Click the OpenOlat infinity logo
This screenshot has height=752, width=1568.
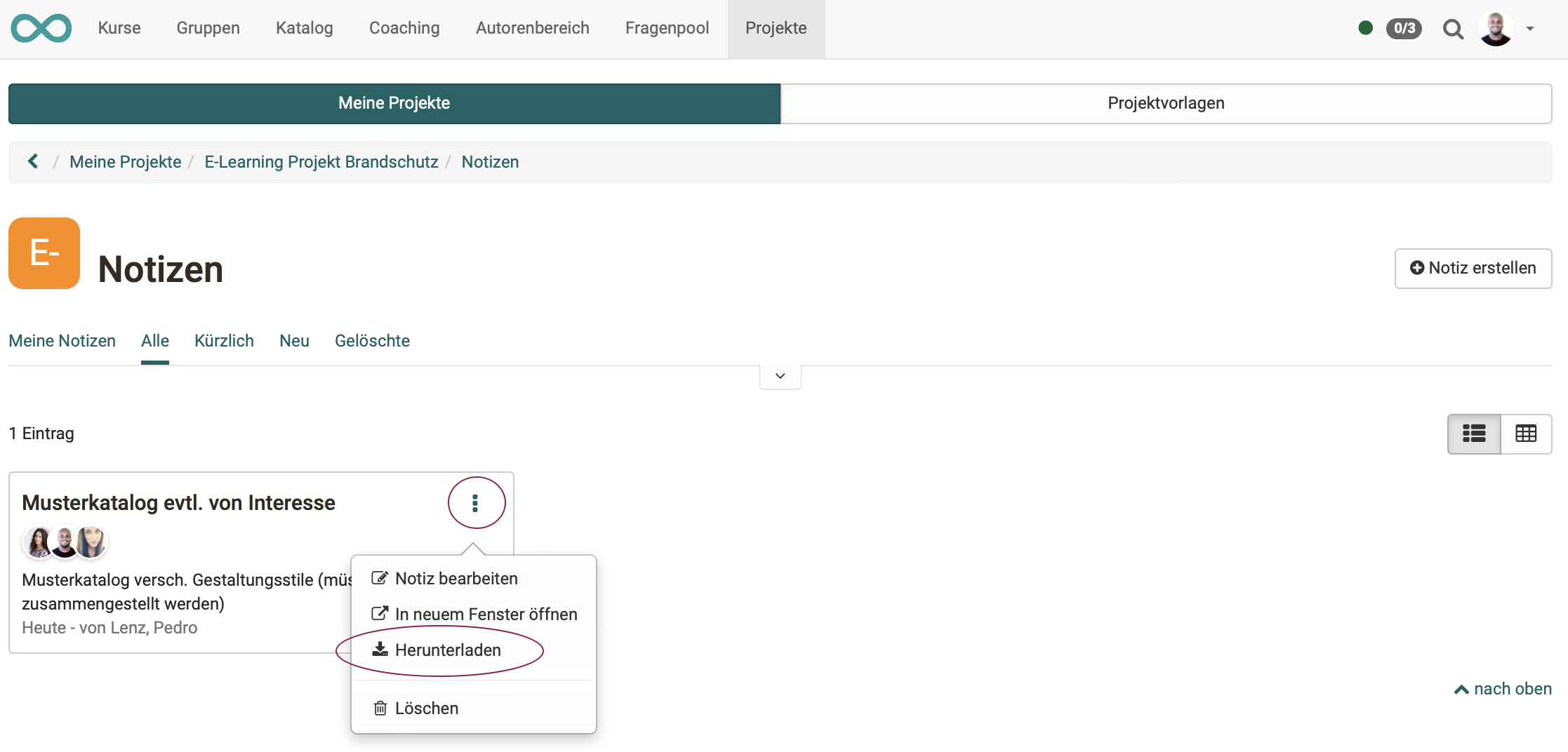(41, 28)
